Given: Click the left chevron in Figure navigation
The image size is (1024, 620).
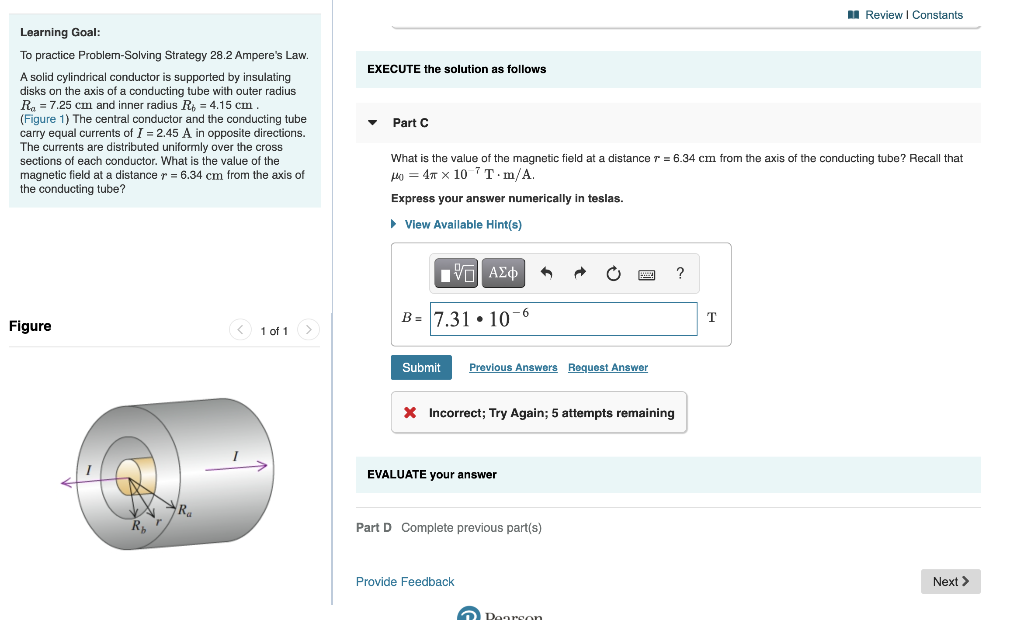Looking at the screenshot, I should [x=240, y=328].
